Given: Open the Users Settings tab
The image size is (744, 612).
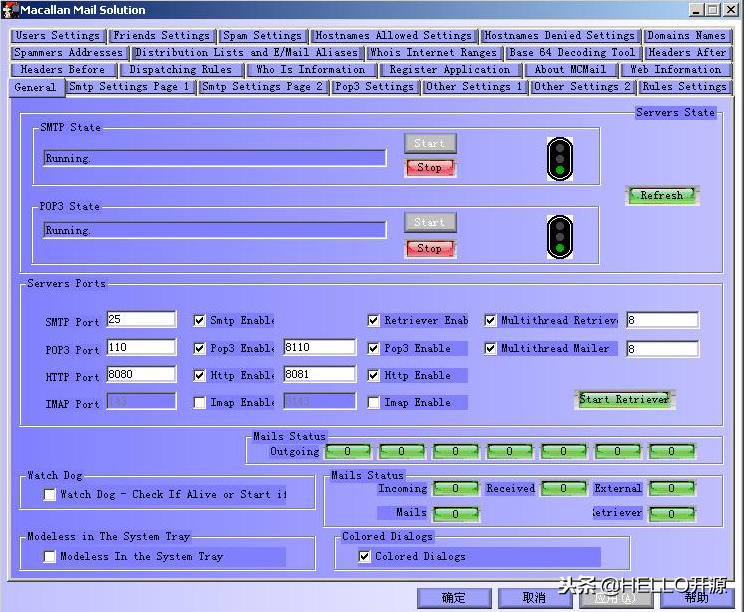Looking at the screenshot, I should 57,36.
